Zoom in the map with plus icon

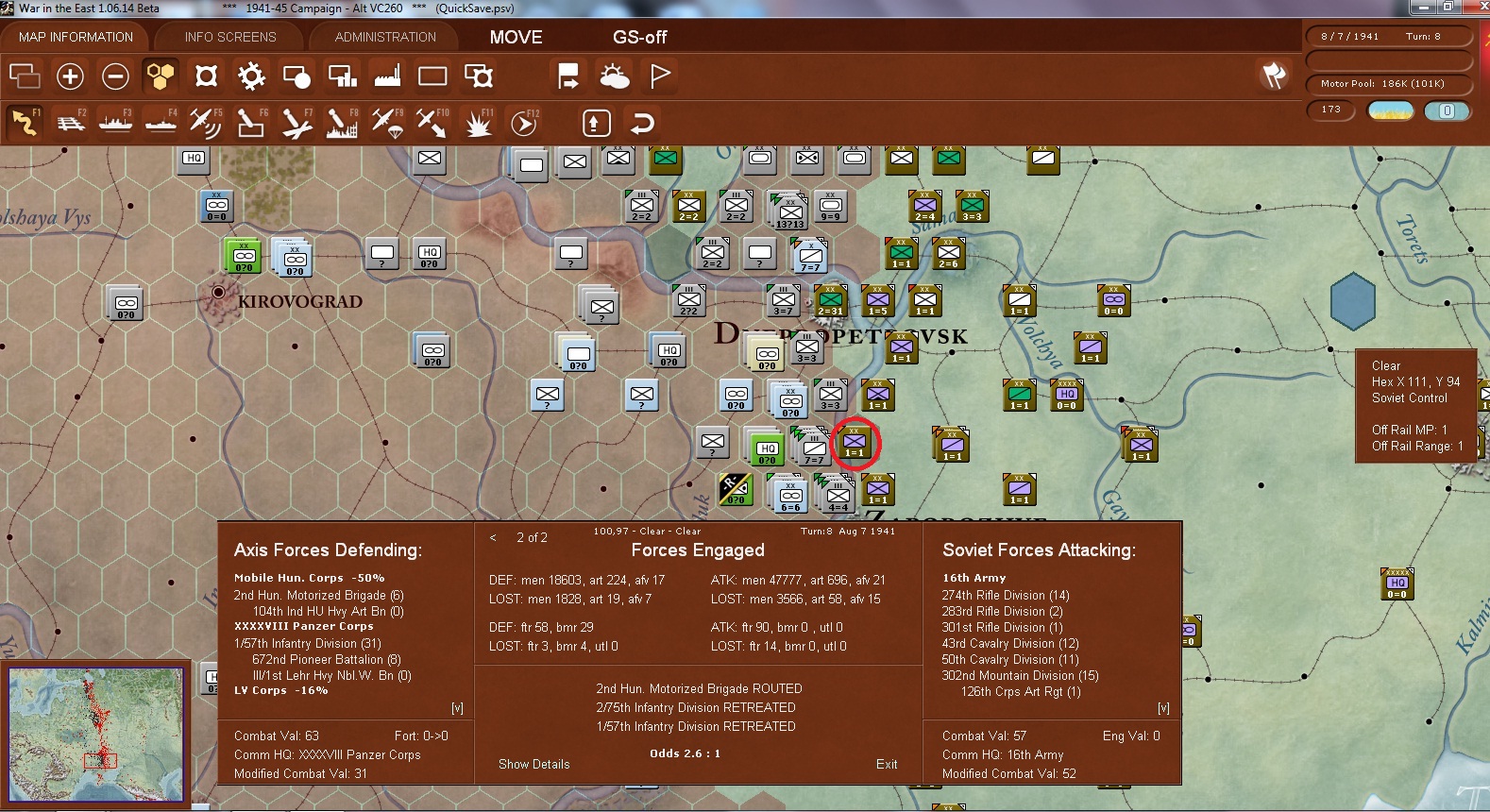coord(70,76)
